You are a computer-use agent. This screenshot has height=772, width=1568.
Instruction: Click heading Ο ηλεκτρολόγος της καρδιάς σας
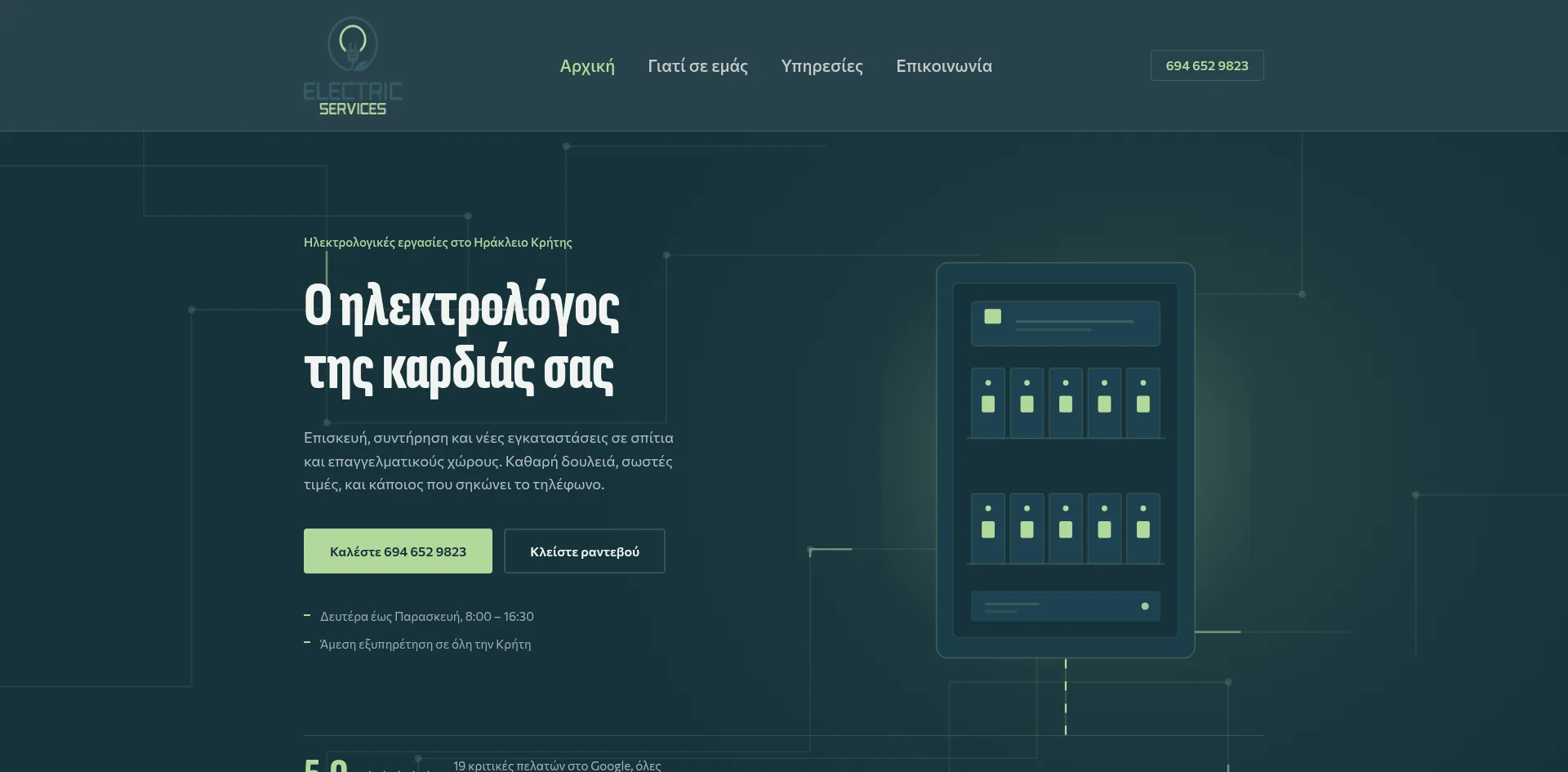461,337
